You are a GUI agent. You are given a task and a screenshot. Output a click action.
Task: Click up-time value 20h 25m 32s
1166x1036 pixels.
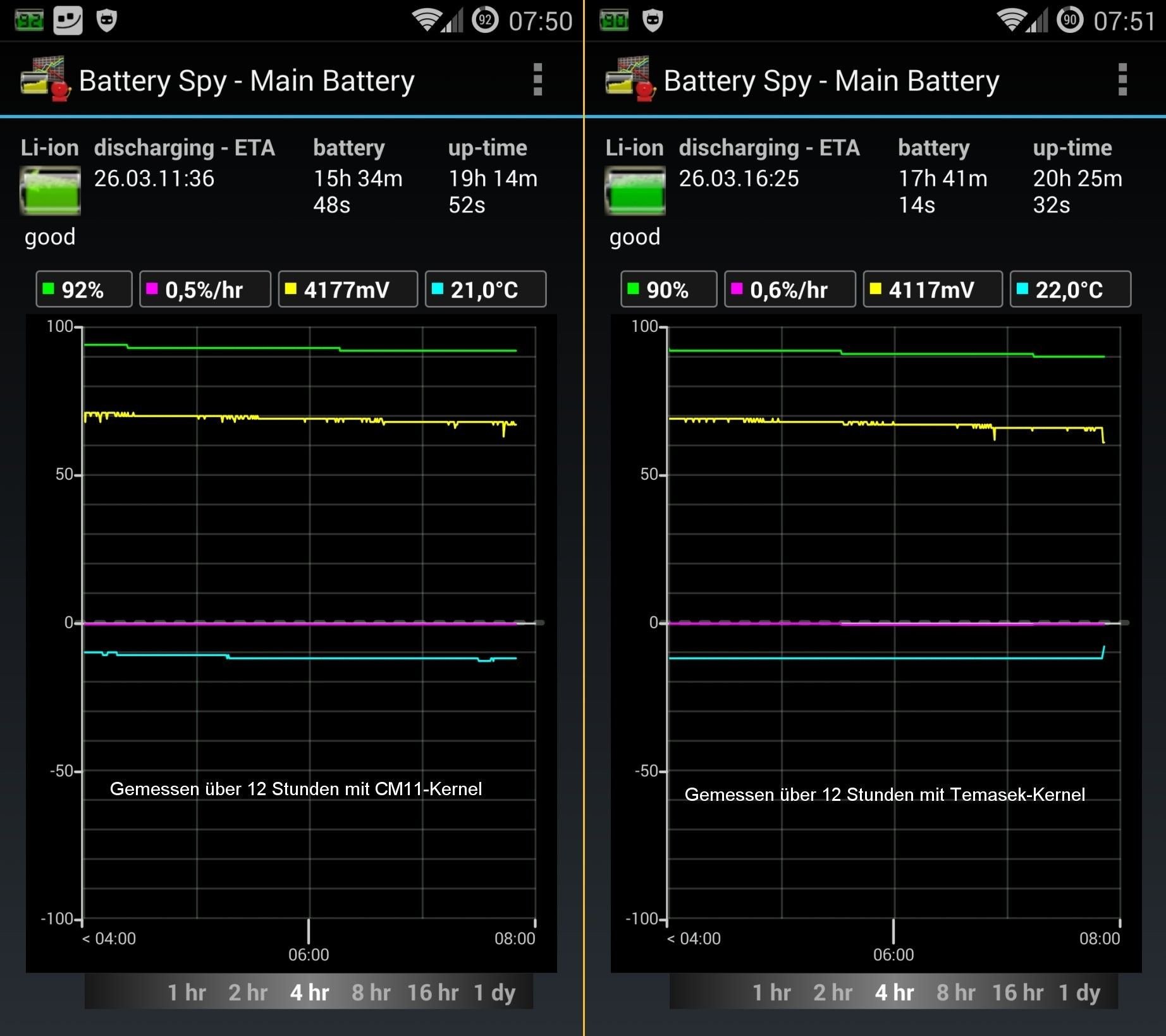(1078, 192)
